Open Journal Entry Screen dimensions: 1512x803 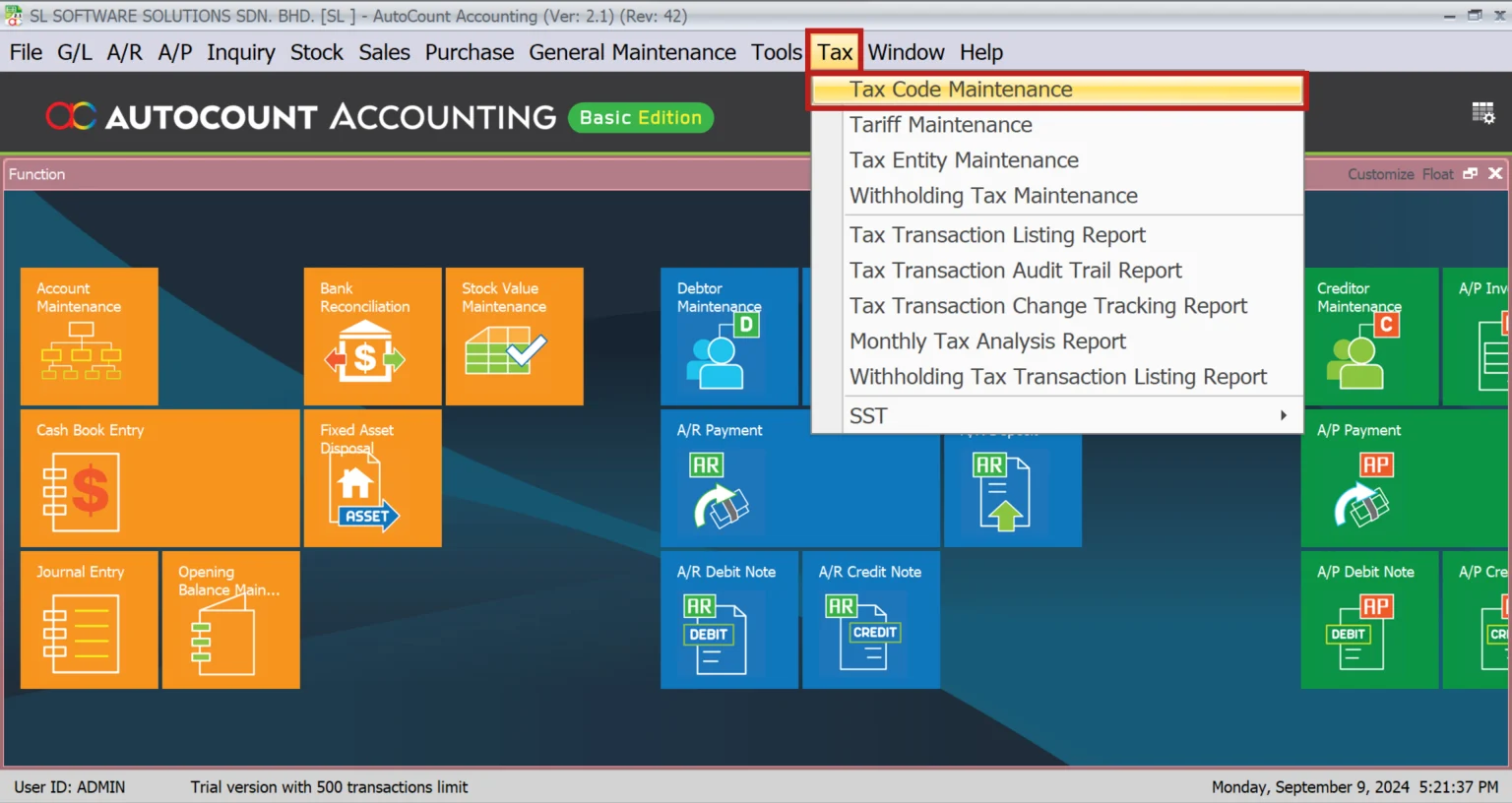click(x=89, y=620)
